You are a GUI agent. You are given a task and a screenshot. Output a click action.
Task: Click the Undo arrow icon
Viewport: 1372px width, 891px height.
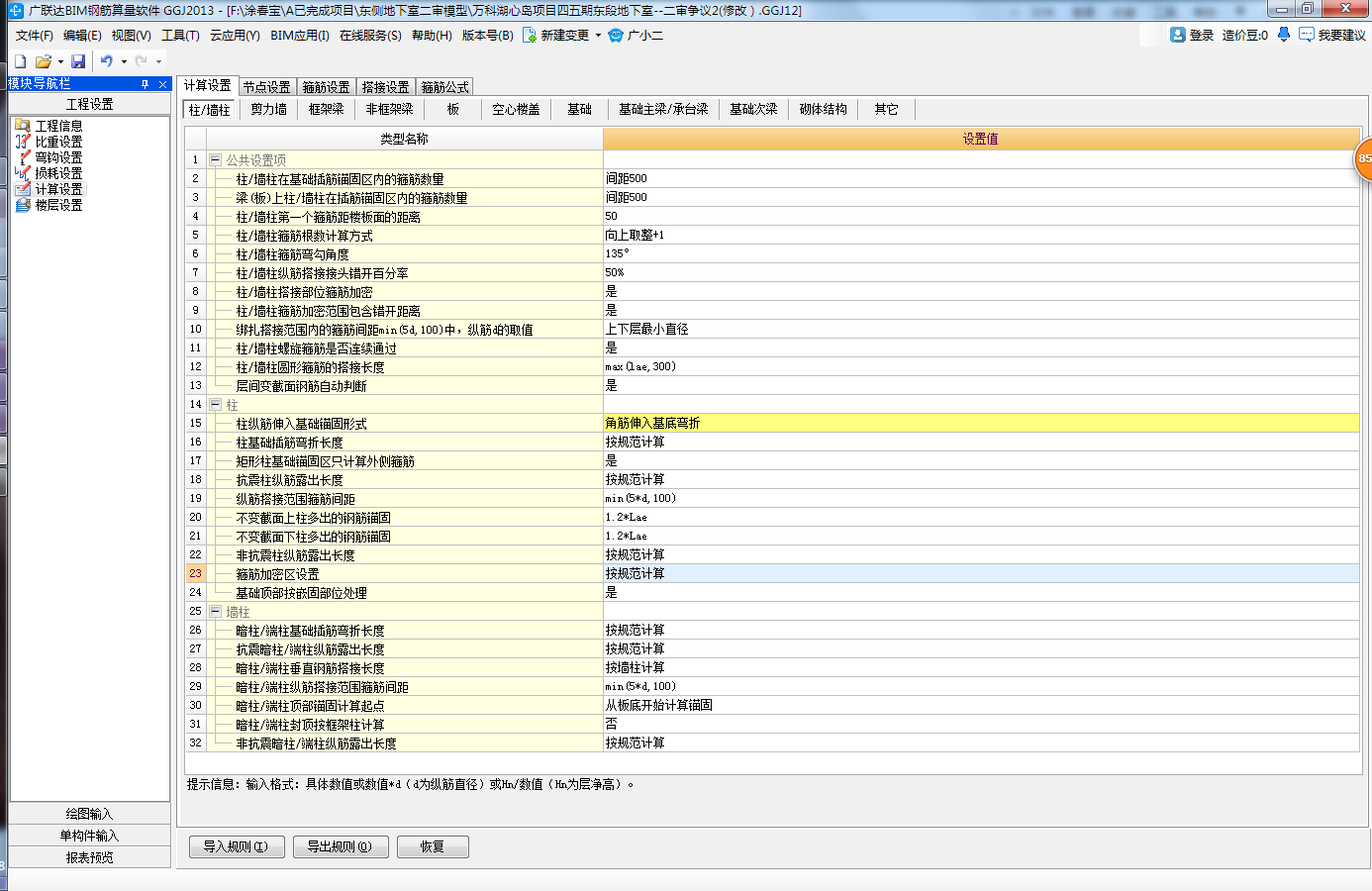click(107, 61)
